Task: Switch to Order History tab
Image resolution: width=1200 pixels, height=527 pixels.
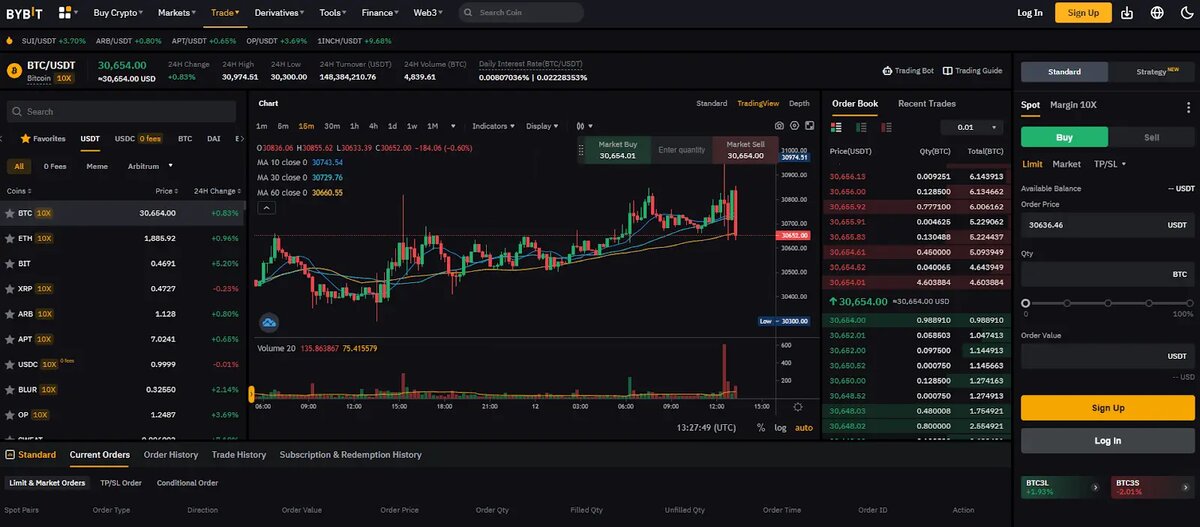Action: click(x=171, y=454)
